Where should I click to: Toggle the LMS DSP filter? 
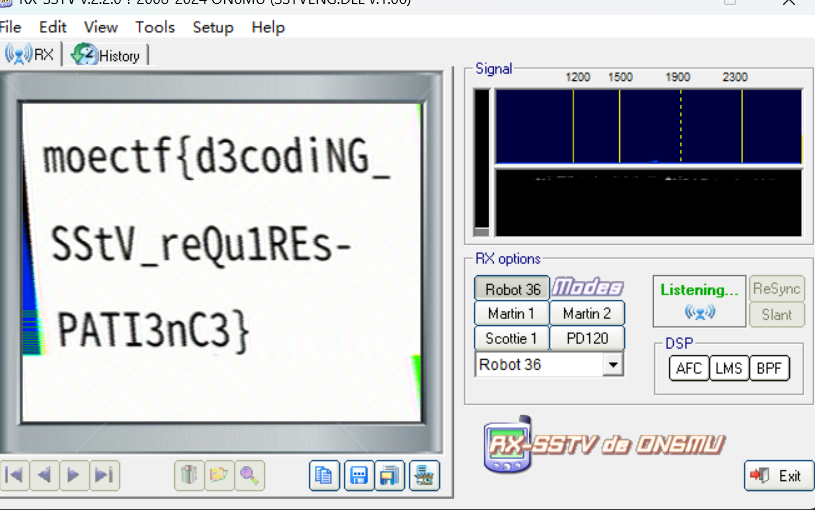click(729, 368)
